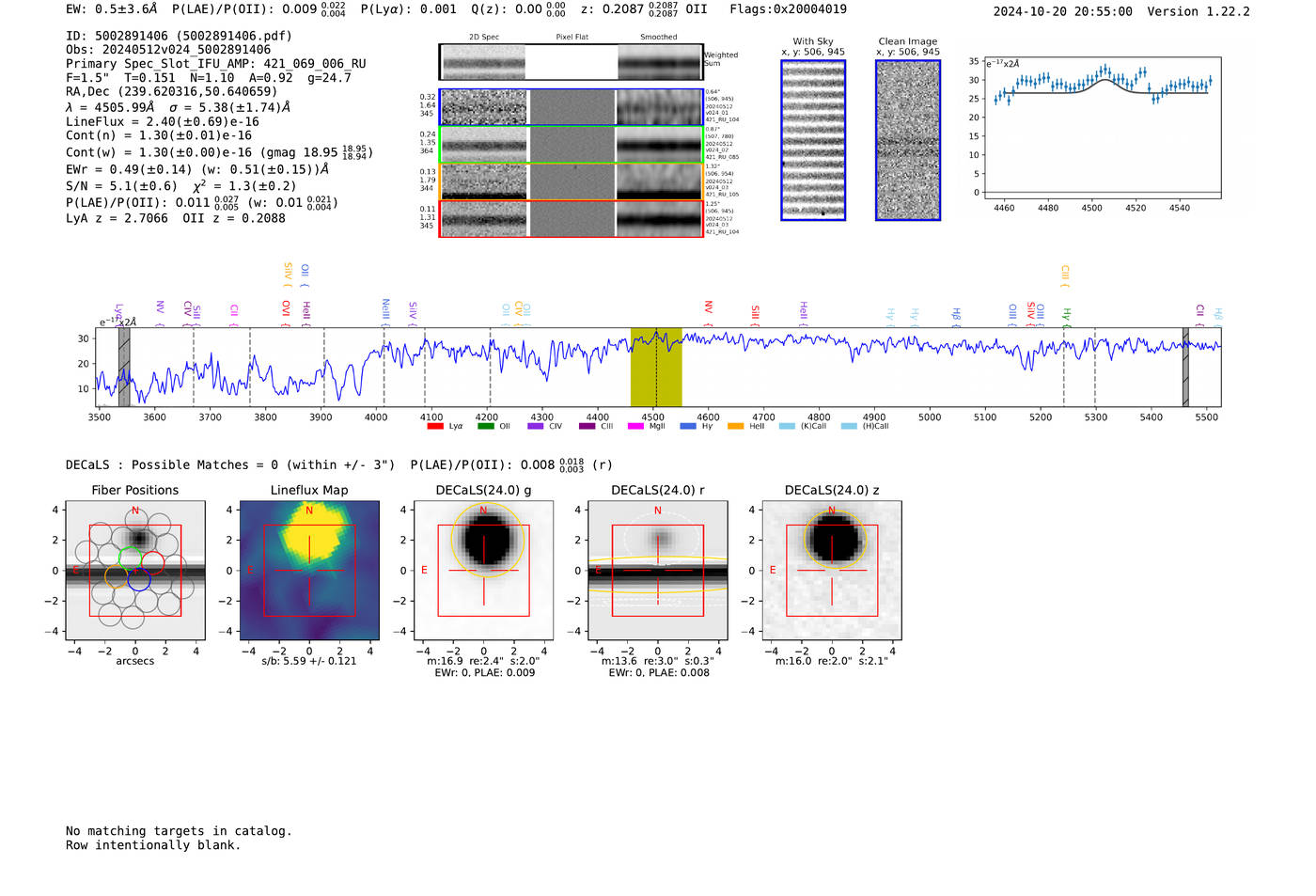1316x896 pixels.
Task: Open the DECaLS(24.0) g image
Action: coord(483,571)
